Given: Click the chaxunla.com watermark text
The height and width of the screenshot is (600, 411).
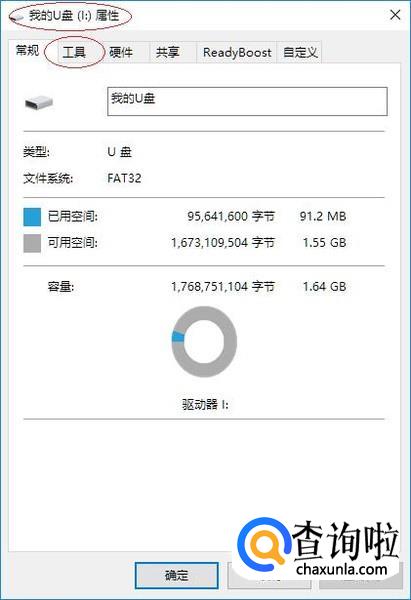Looking at the screenshot, I should (x=342, y=569).
